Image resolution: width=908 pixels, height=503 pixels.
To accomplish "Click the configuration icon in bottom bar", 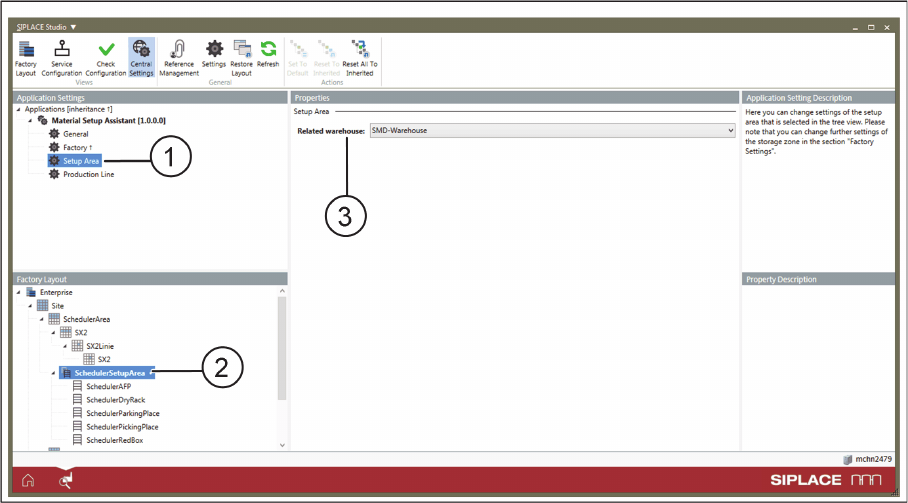I will click(65, 480).
